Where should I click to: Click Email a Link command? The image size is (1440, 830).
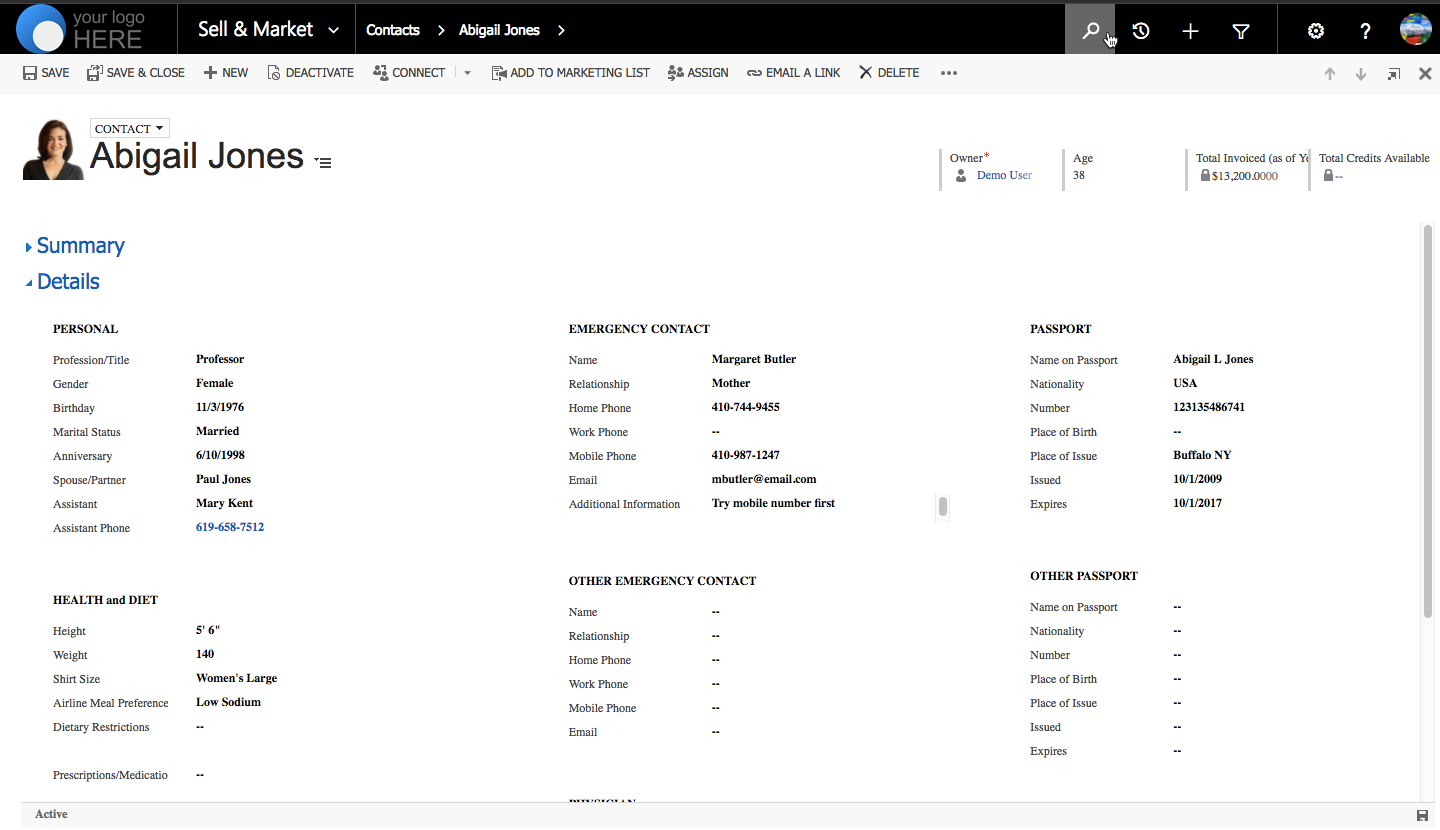tap(794, 73)
